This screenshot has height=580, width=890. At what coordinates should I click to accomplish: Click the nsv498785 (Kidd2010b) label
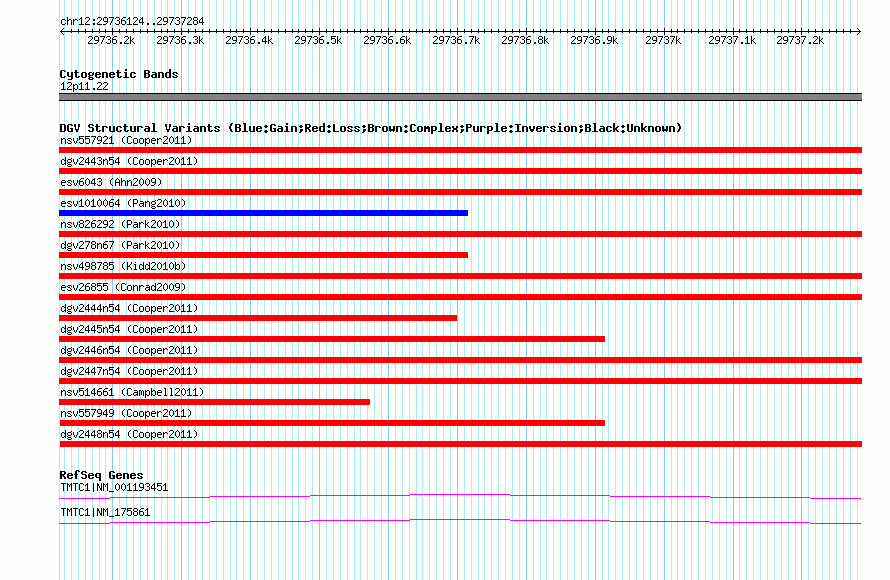point(123,266)
